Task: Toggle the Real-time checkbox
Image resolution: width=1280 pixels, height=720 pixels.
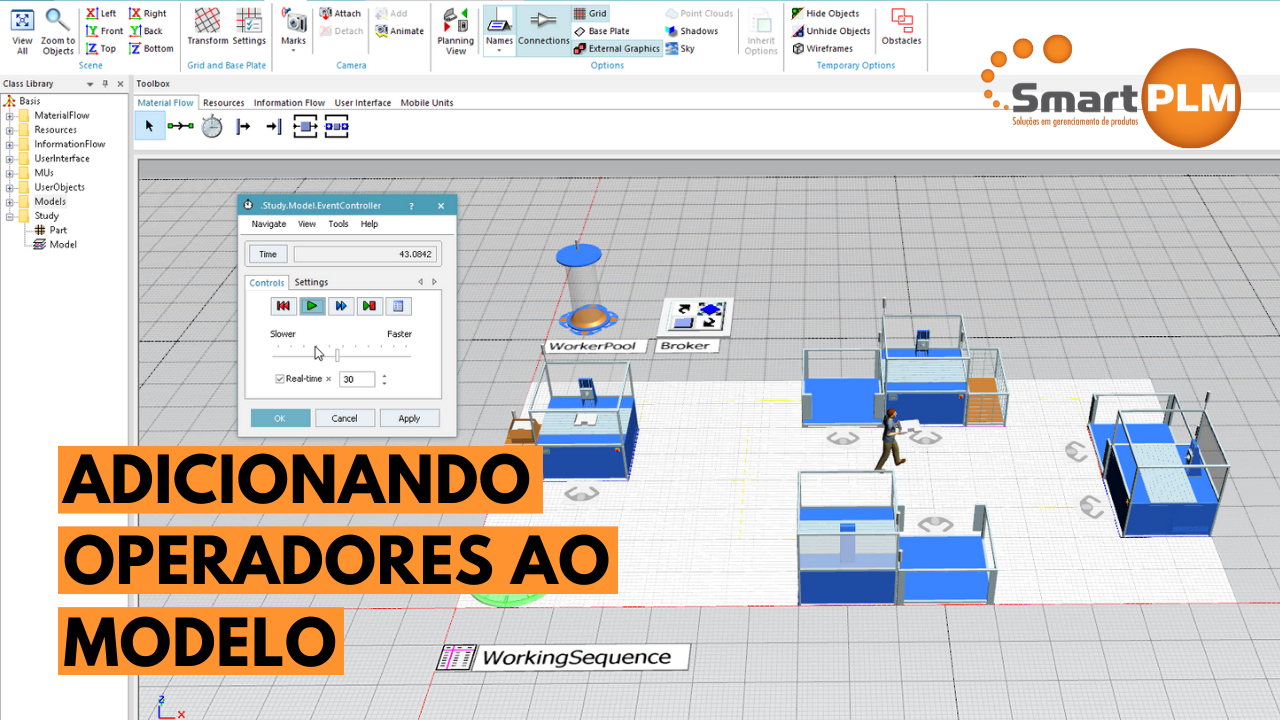Action: pyautogui.click(x=280, y=379)
